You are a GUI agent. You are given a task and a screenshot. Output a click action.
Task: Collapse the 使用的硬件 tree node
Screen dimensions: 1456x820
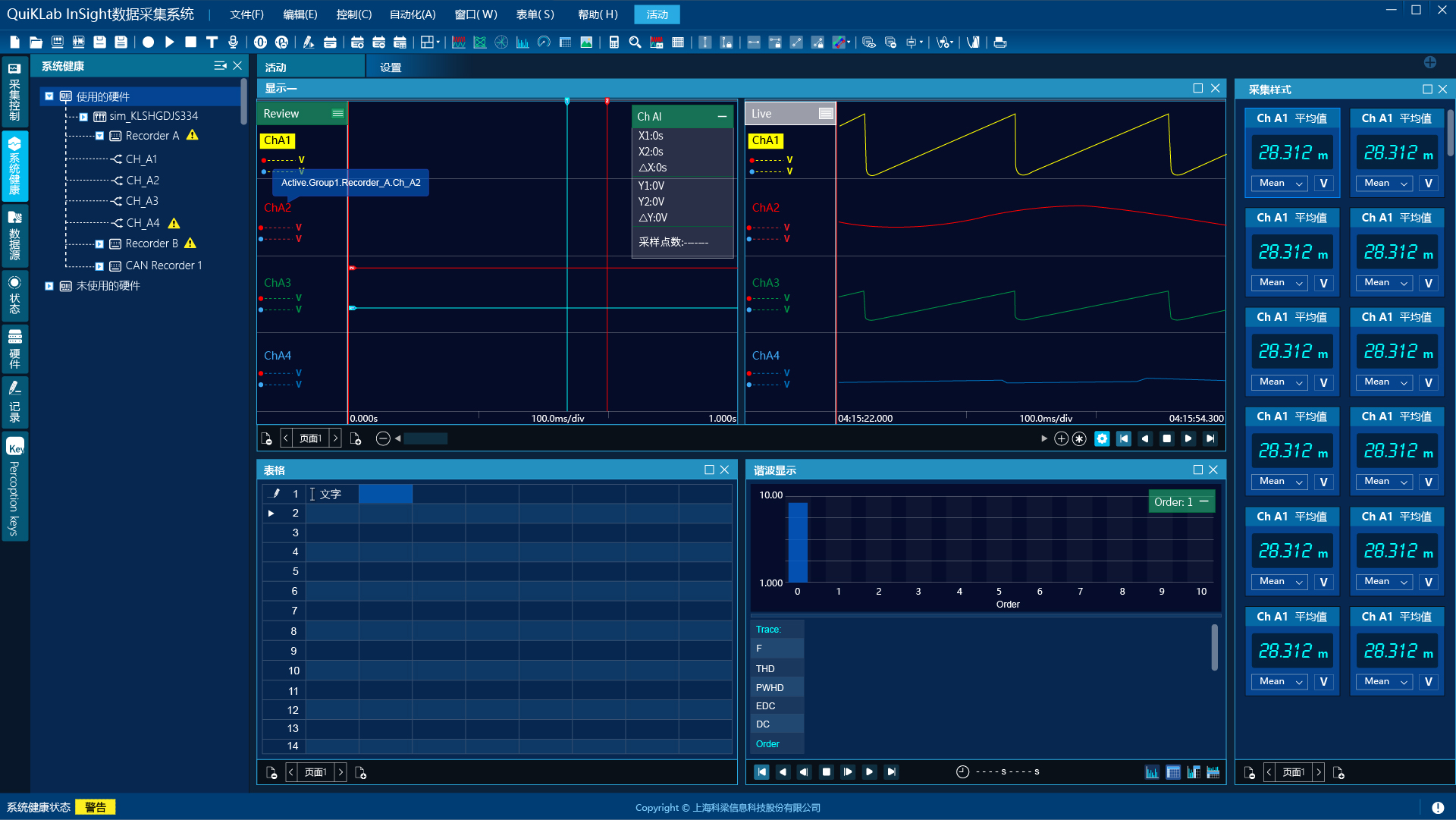point(49,96)
